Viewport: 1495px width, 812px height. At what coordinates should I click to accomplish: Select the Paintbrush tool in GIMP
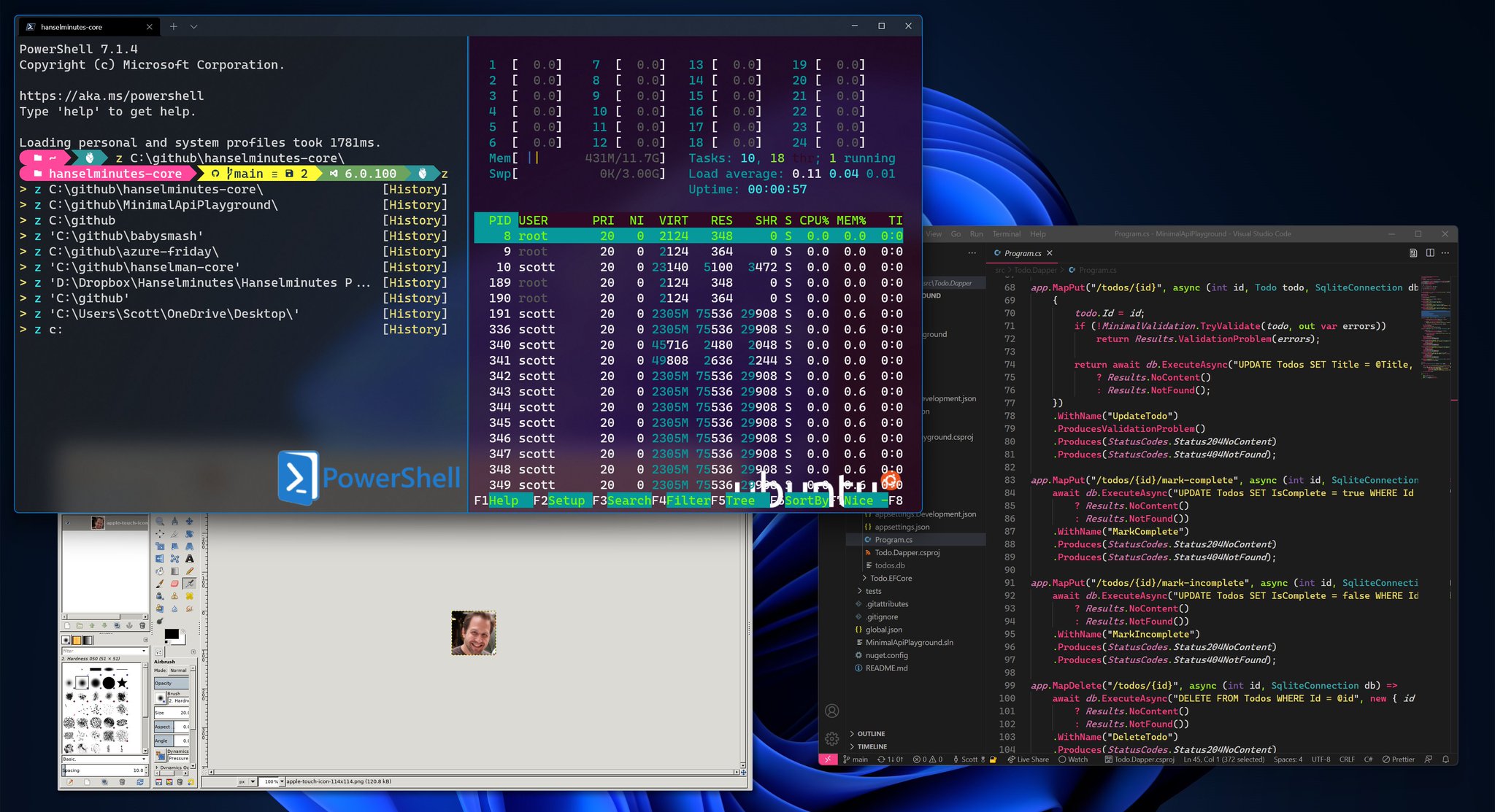[160, 584]
